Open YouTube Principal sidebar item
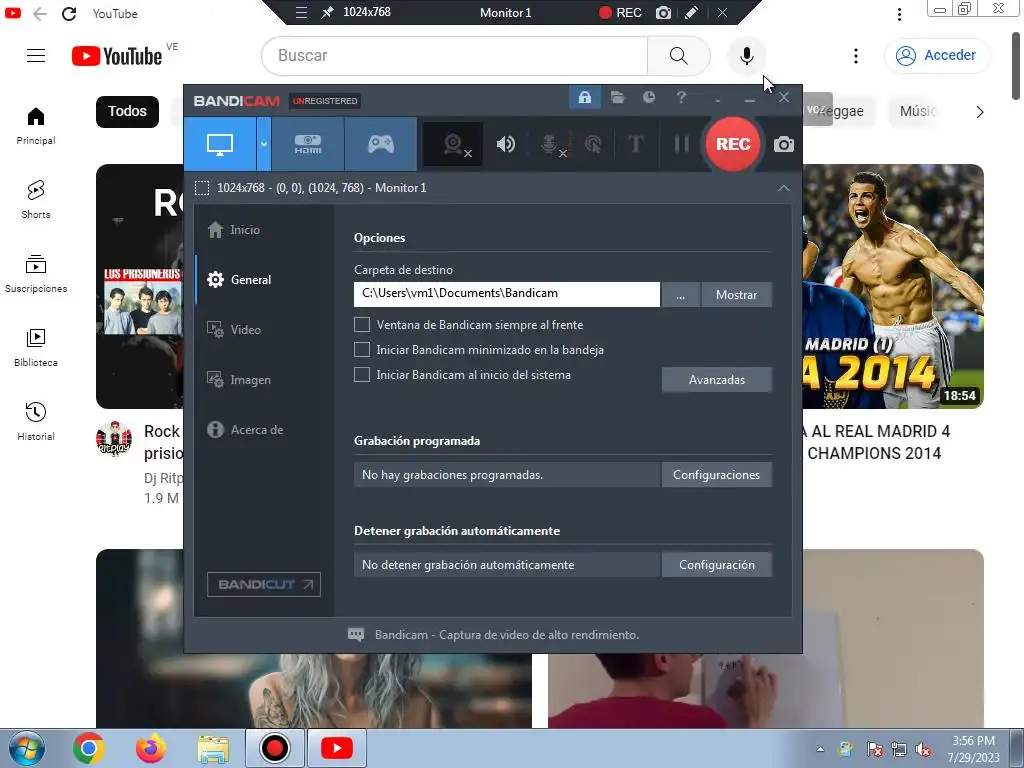Viewport: 1024px width, 768px height. pyautogui.click(x=36, y=126)
